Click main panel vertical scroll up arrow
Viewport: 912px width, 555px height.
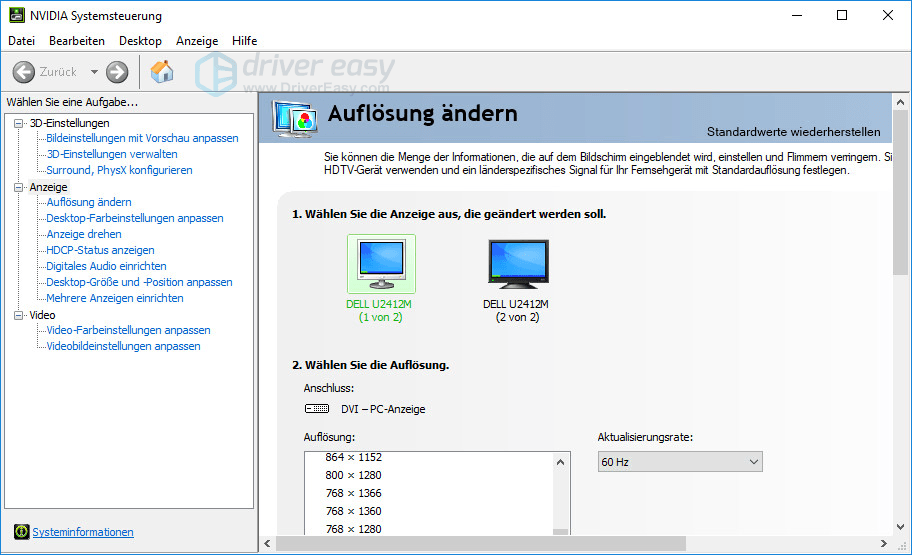900,102
